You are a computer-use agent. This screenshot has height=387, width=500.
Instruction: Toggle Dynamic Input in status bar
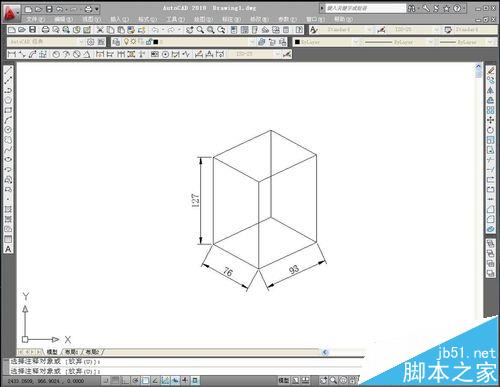[175, 380]
